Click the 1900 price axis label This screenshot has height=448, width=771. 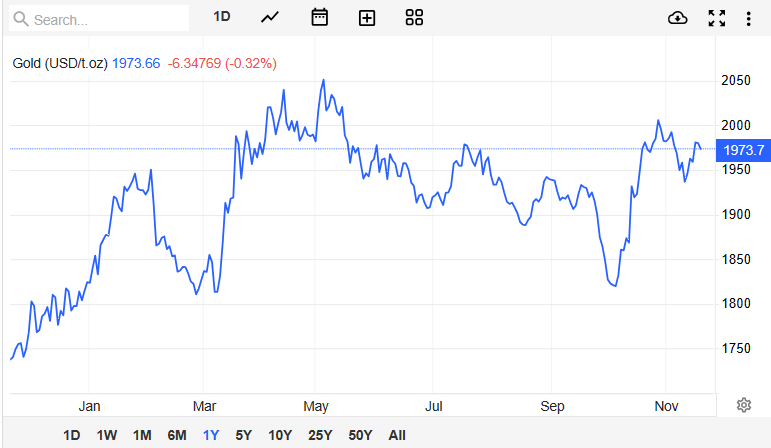736,214
